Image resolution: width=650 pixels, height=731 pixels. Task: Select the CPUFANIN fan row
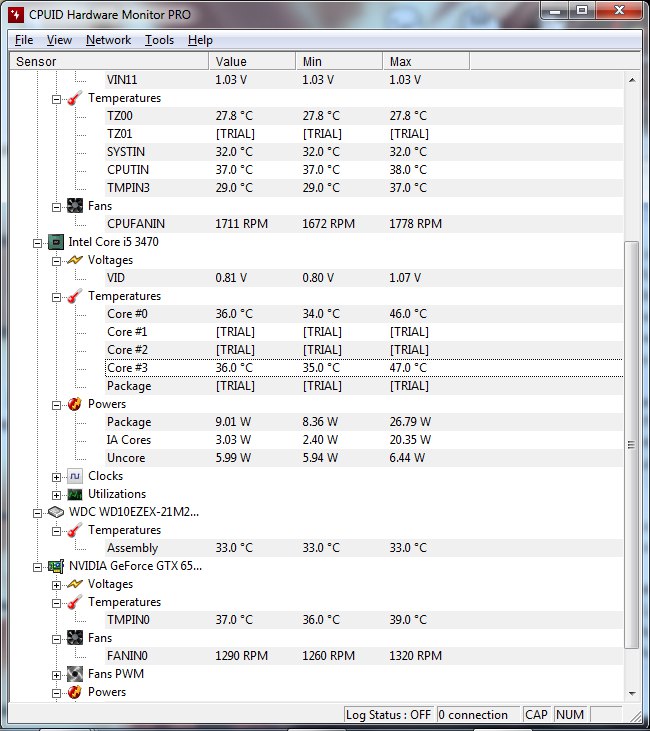[364, 224]
